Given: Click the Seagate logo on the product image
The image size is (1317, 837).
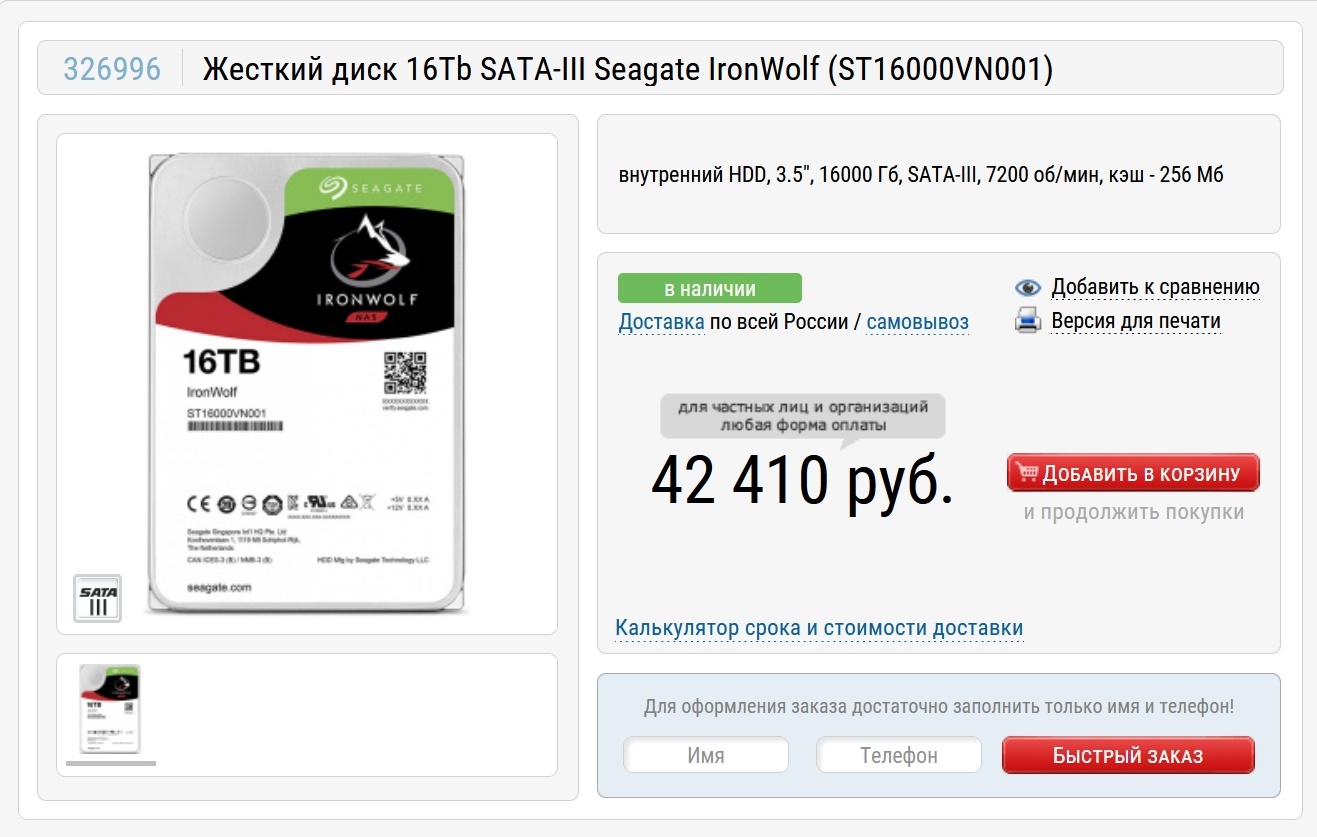Looking at the screenshot, I should 371,187.
